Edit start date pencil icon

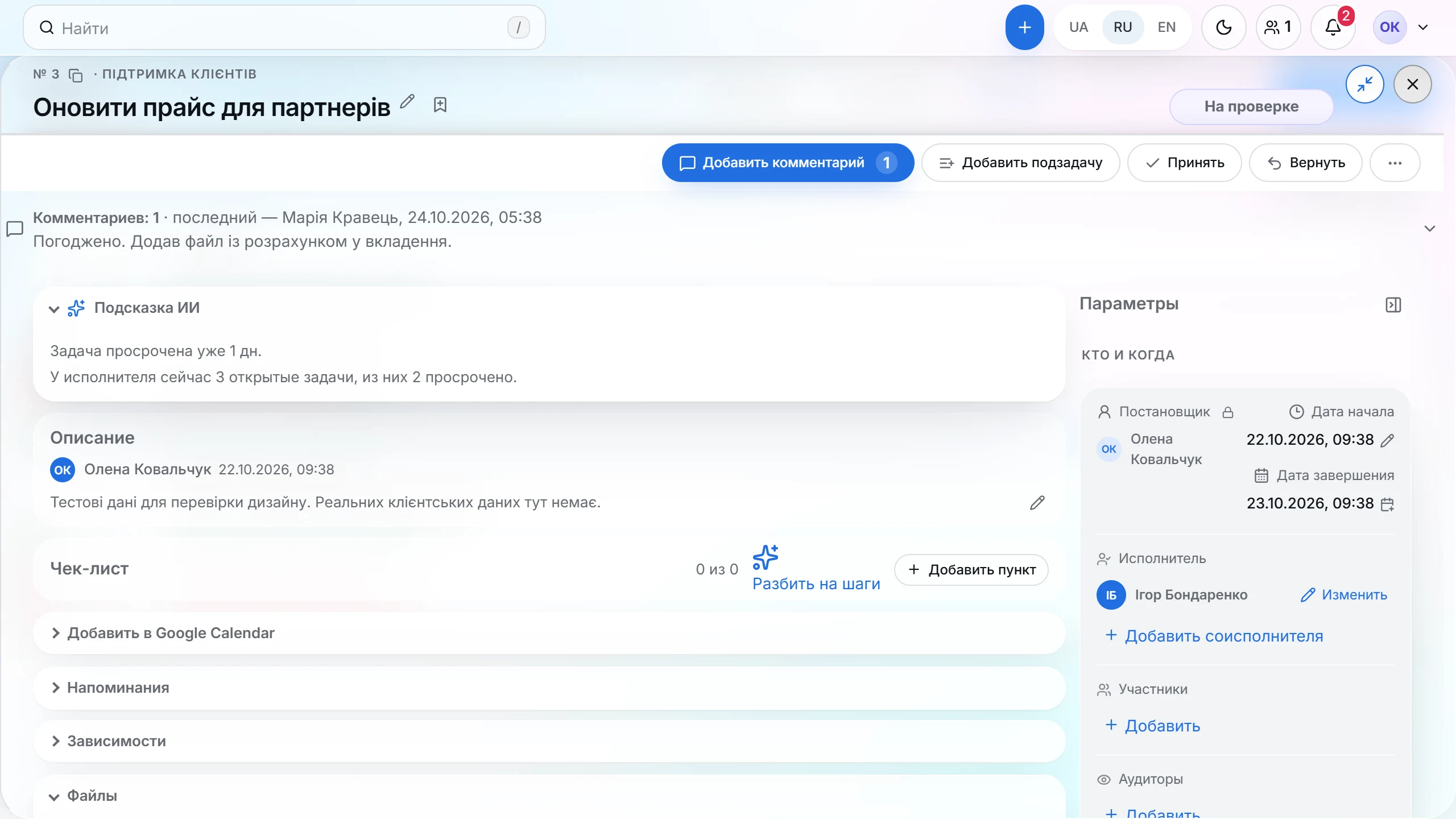coord(1388,440)
